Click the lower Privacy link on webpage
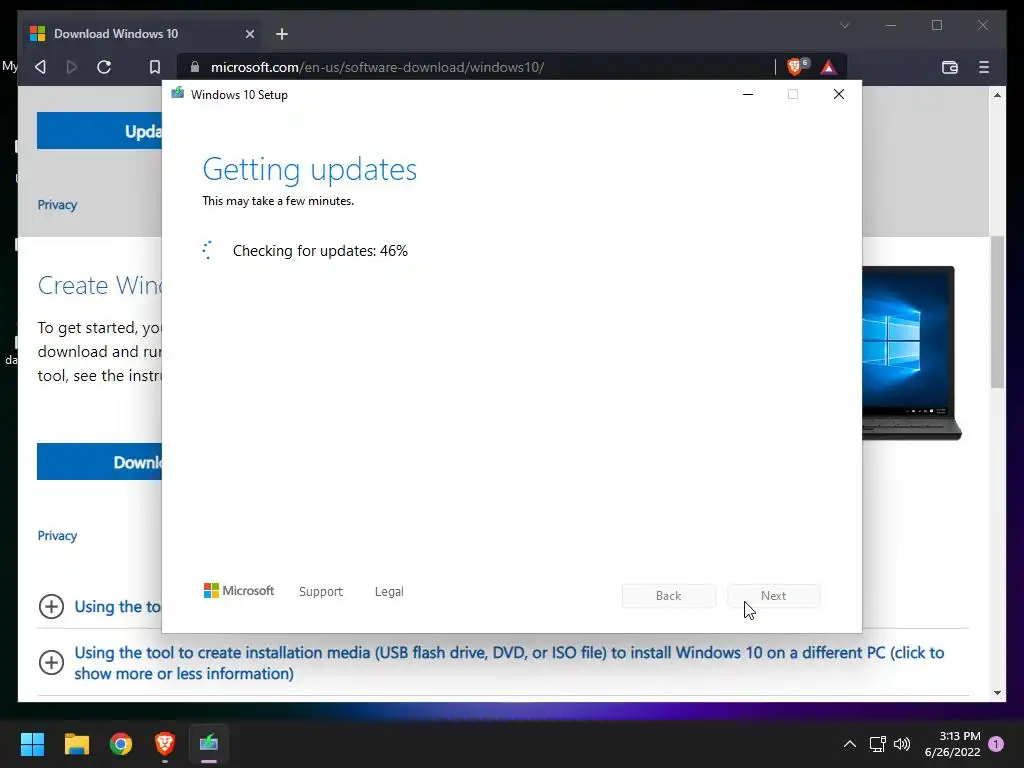The image size is (1024, 768). click(57, 536)
